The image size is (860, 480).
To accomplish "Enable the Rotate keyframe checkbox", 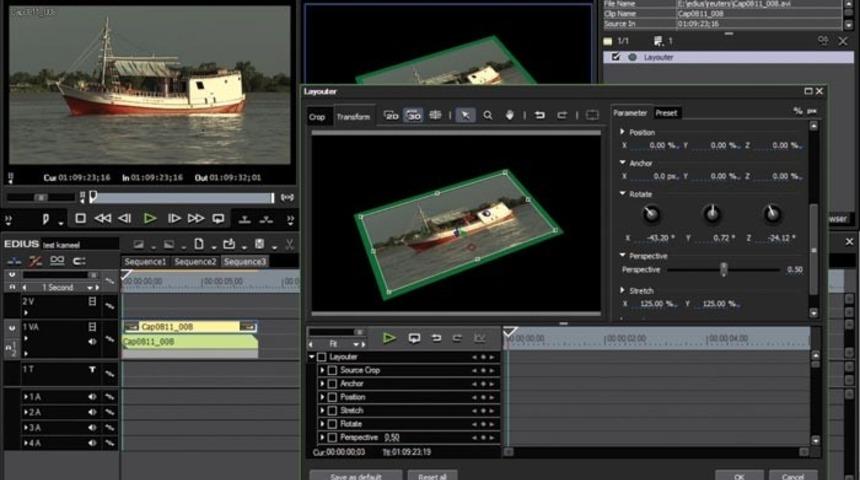I will pyautogui.click(x=333, y=424).
